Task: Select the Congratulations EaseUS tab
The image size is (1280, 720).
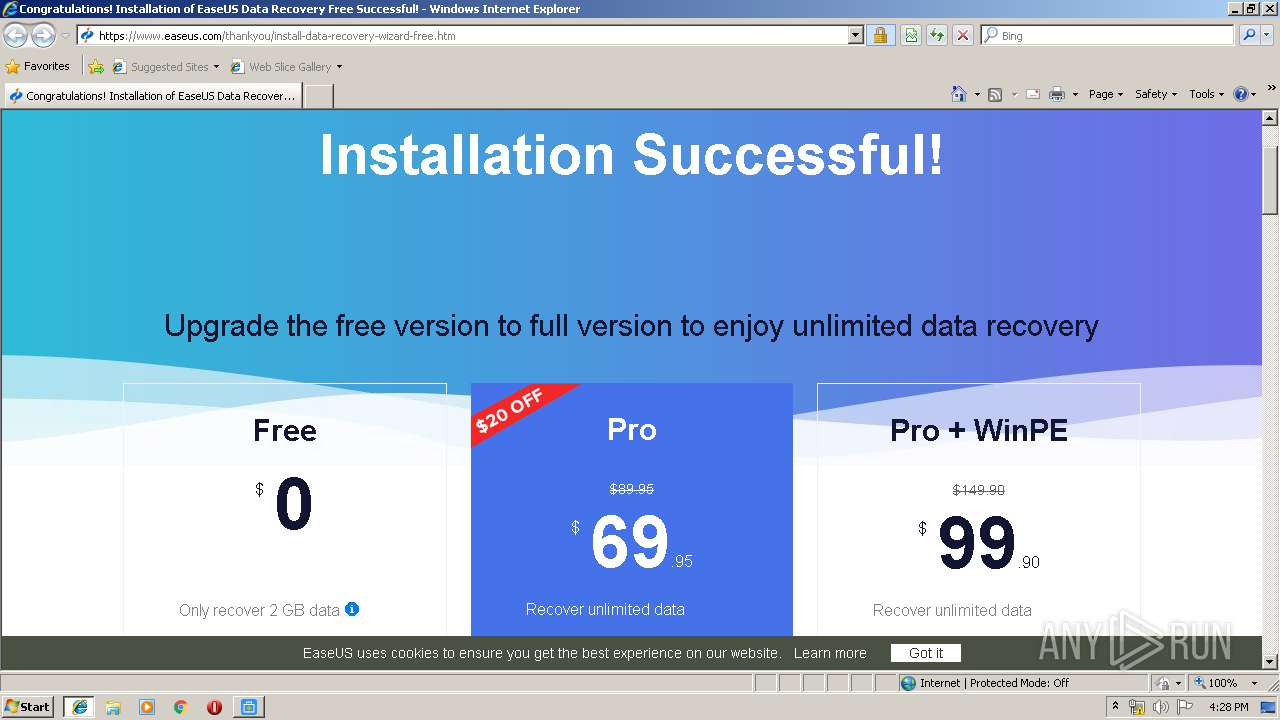Action: pyautogui.click(x=152, y=96)
